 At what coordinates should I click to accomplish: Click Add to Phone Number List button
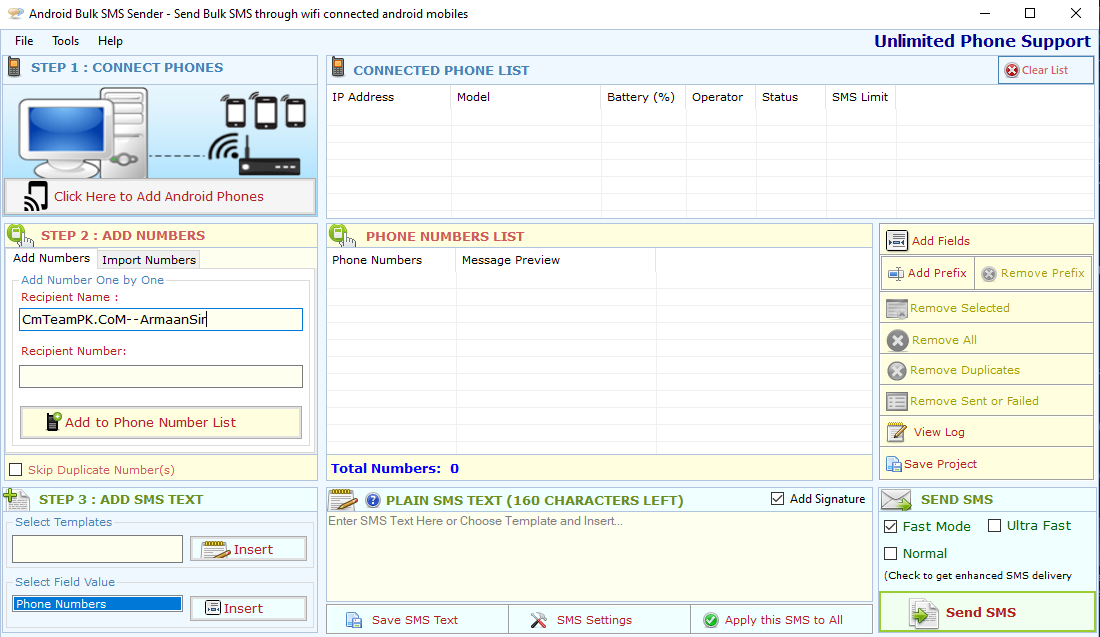[x=161, y=422]
